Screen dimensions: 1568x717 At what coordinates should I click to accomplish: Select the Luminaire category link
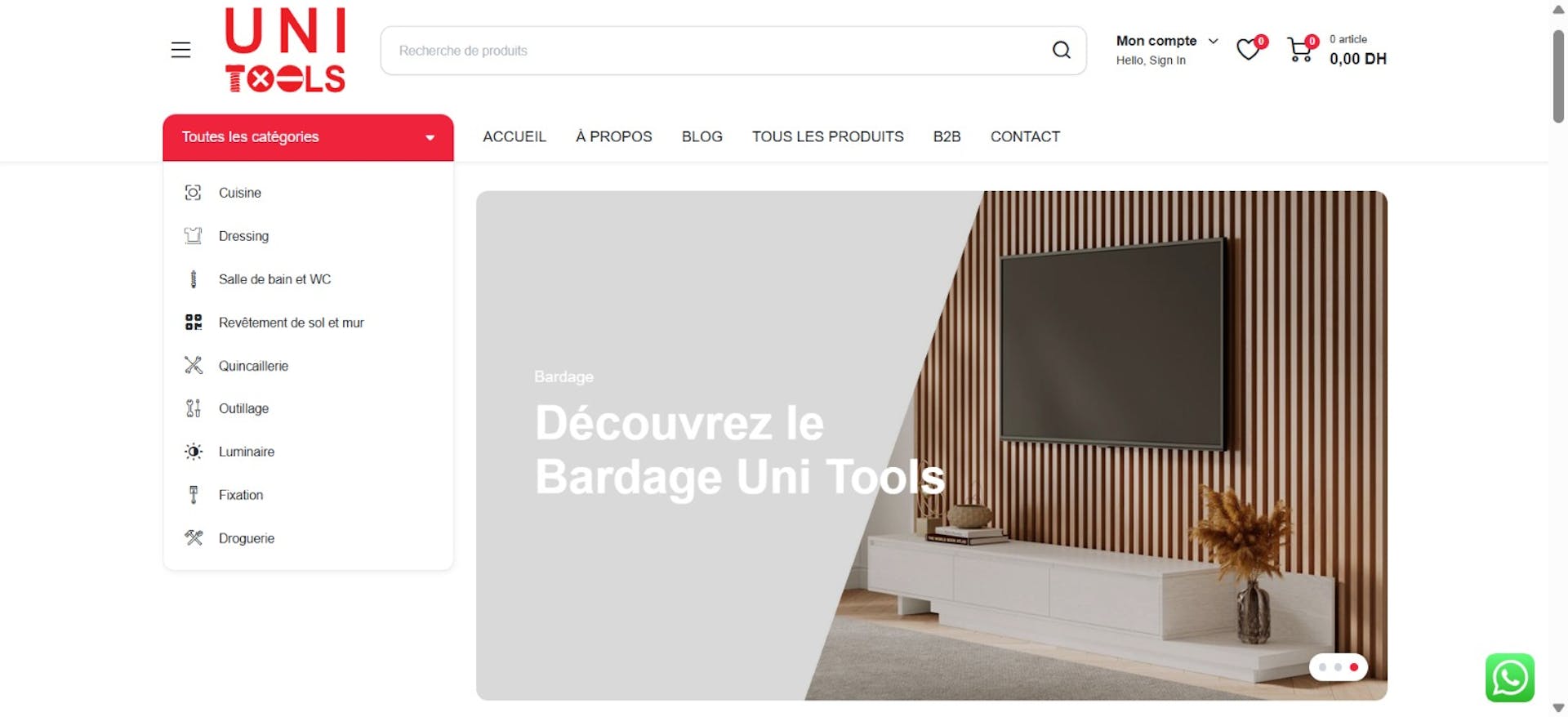point(246,452)
